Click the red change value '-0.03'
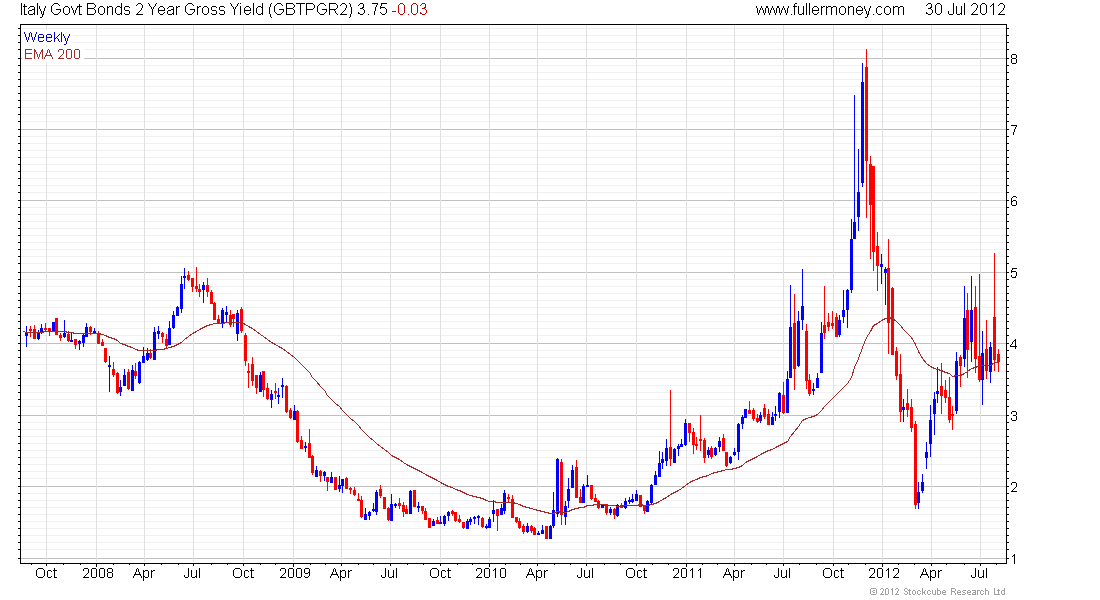 pos(410,10)
